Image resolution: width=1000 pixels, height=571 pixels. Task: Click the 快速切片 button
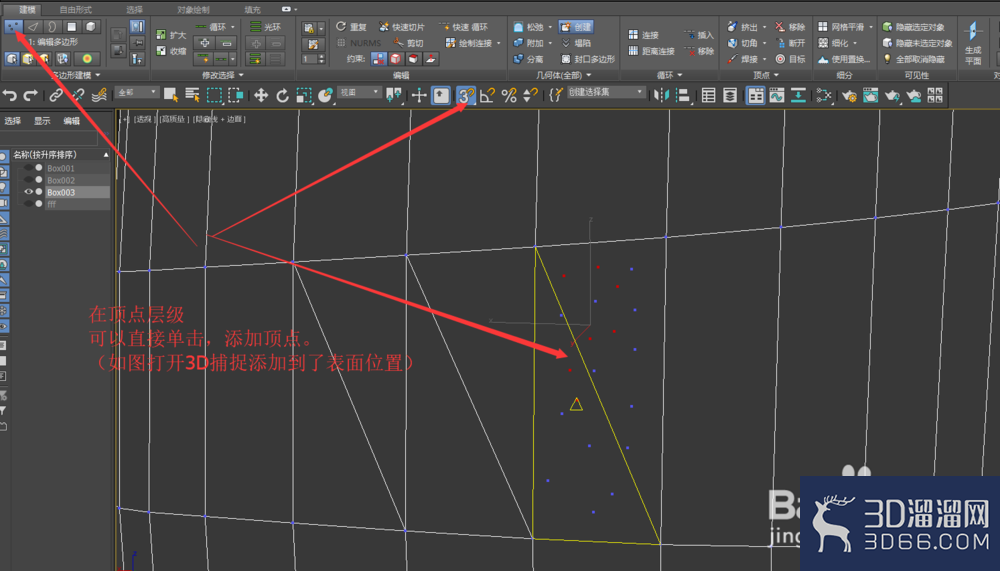click(x=401, y=27)
